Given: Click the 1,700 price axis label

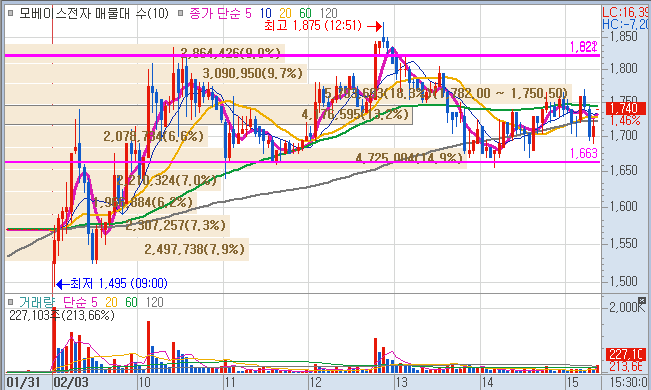Looking at the screenshot, I should (623, 135).
